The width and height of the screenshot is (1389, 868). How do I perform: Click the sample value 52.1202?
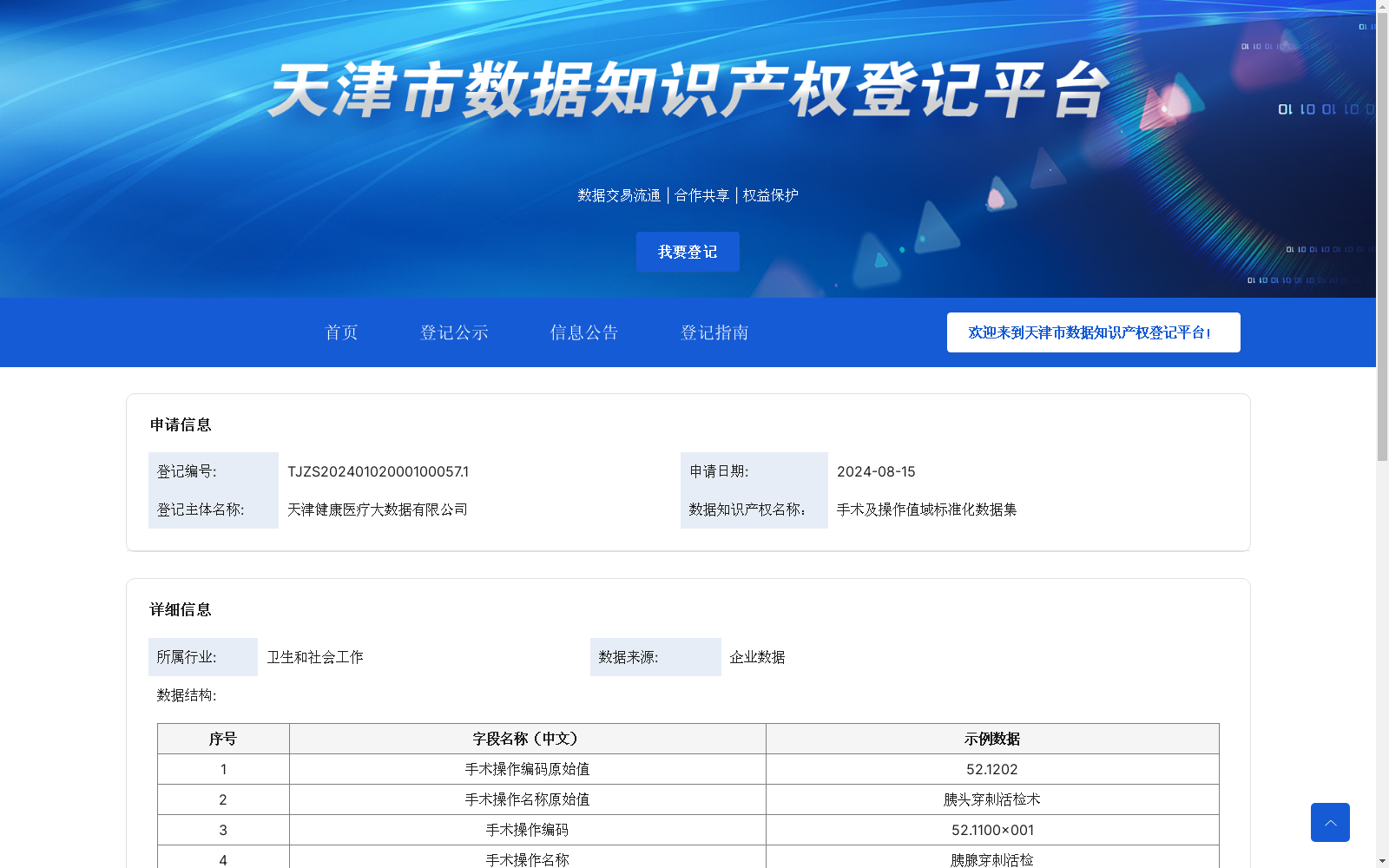pos(992,769)
